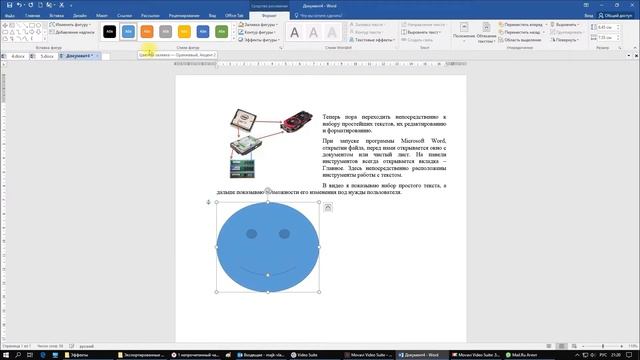The image size is (640, 360).
Task: Open Эффекты фигуры dropdown
Action: pos(259,40)
